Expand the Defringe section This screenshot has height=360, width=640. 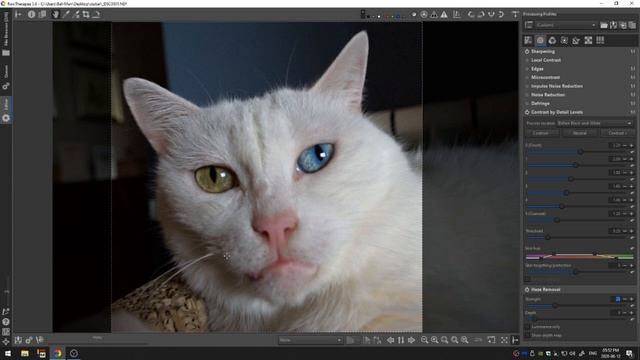coord(540,103)
